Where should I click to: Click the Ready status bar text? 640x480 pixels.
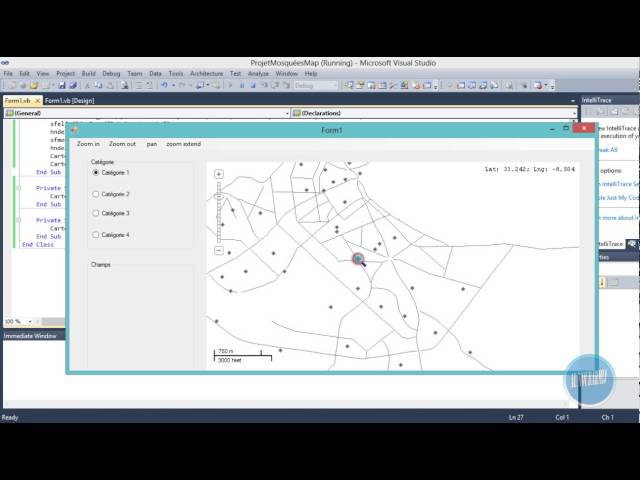pyautogui.click(x=10, y=417)
